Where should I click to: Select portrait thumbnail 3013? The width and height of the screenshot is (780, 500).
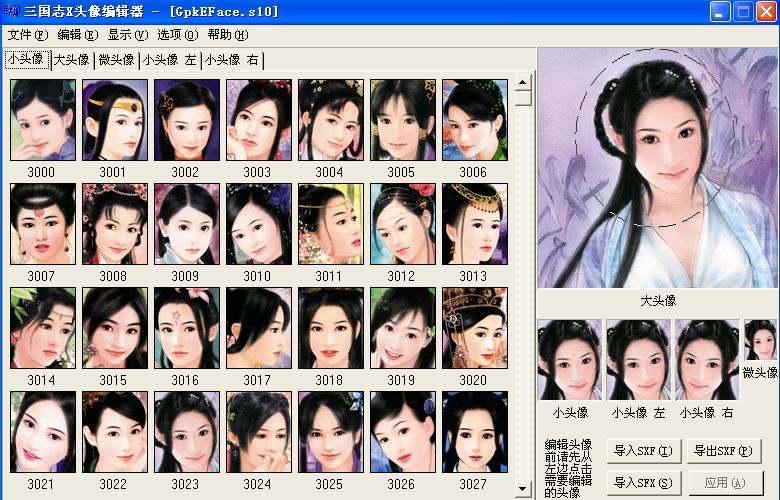tap(475, 224)
